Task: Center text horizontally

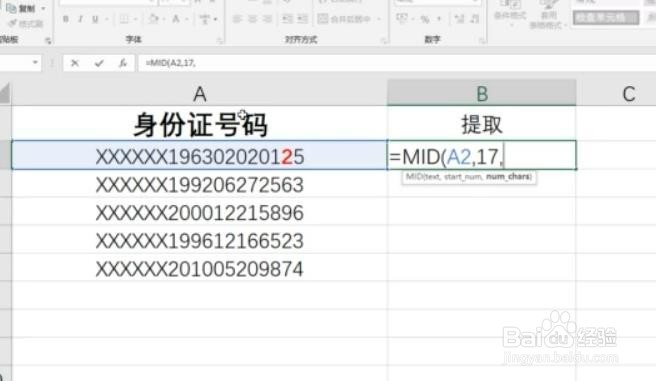Action: [252, 19]
